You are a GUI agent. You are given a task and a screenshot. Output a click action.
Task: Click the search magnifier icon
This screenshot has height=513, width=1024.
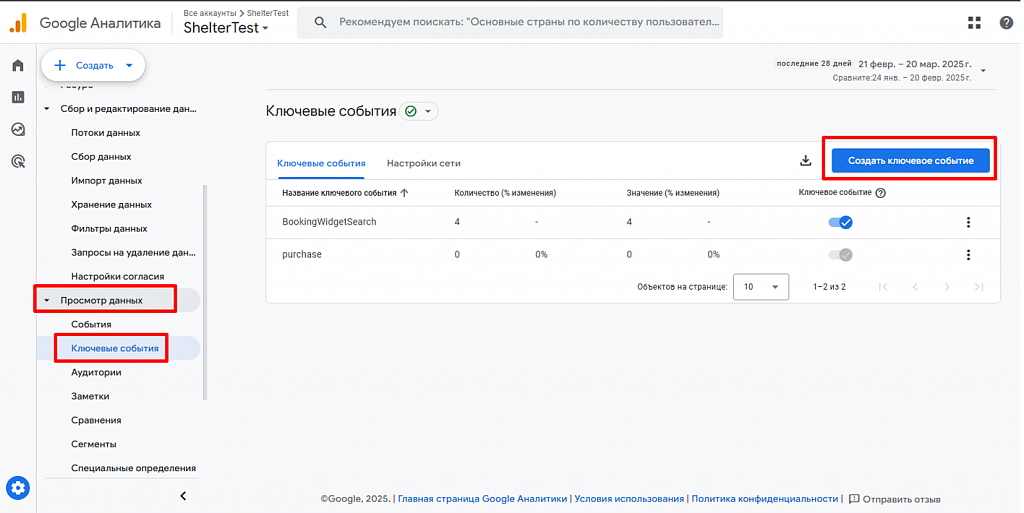320,22
